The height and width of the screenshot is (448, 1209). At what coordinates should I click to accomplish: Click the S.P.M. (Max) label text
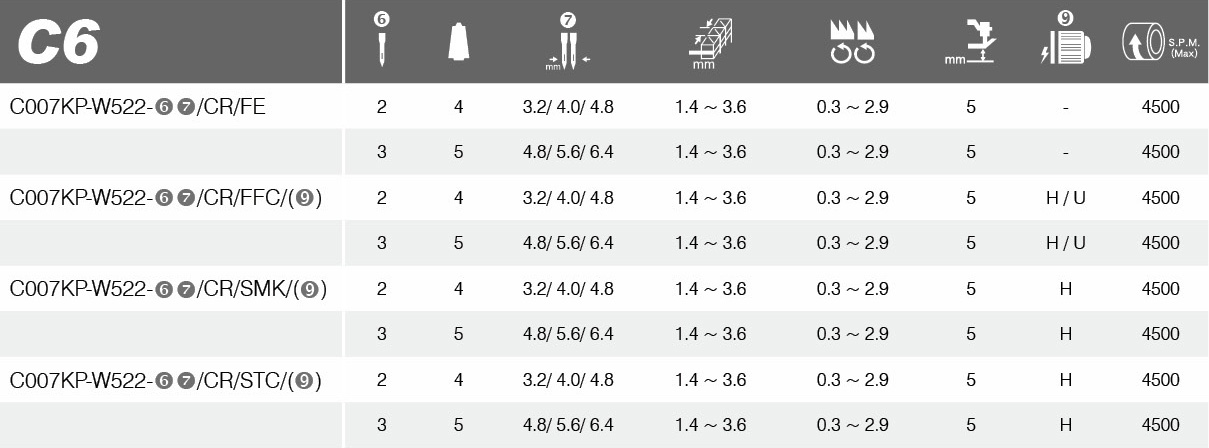[x=1183, y=46]
